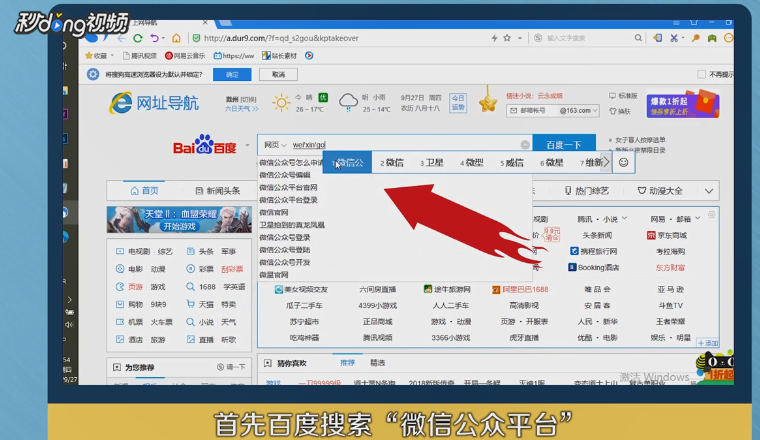The width and height of the screenshot is (760, 440).
Task: Select IME candidate 5 威信
Action: tap(512, 163)
